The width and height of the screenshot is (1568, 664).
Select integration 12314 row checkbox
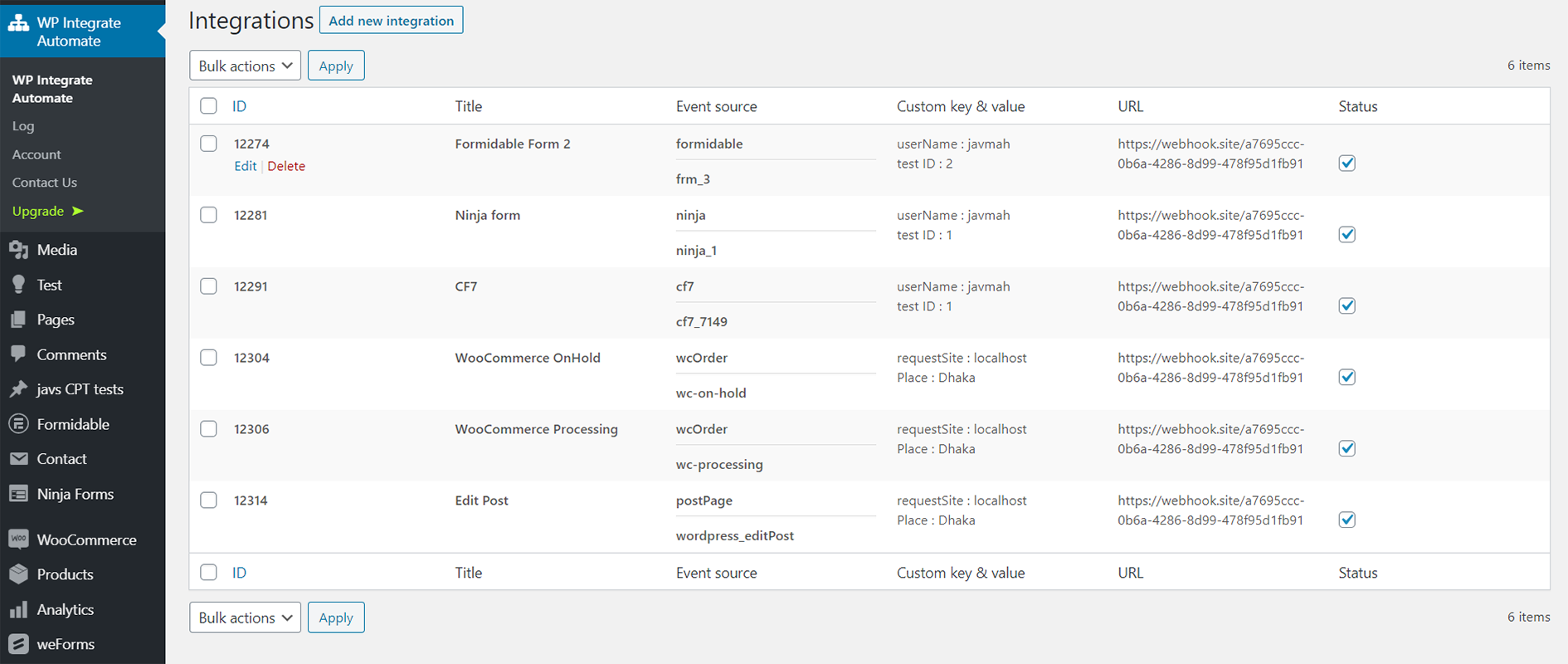click(209, 500)
